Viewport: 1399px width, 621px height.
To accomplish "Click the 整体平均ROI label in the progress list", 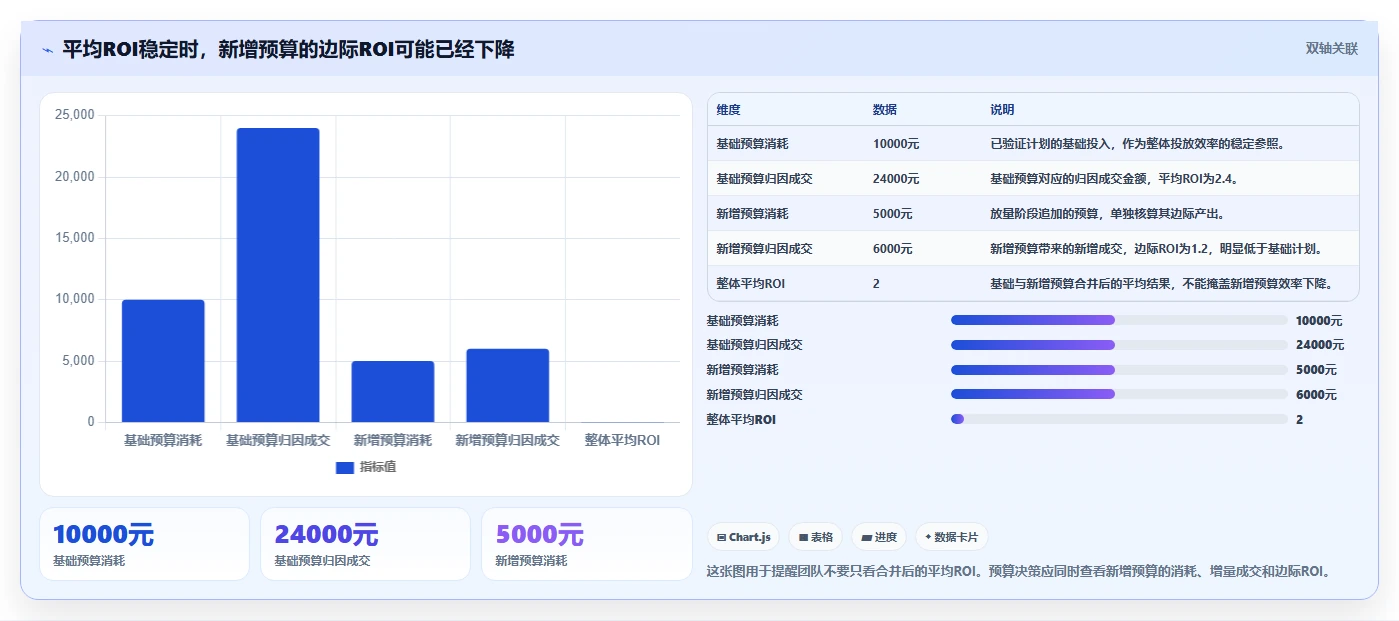I will pos(741,420).
